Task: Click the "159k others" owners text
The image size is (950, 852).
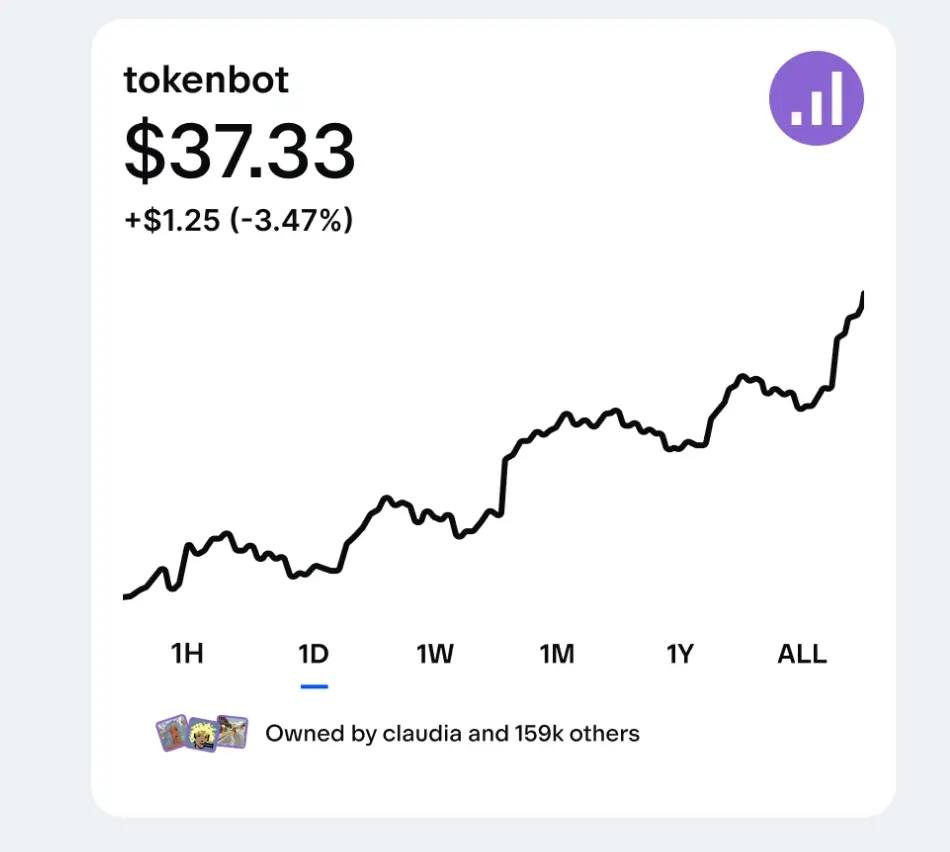Action: [x=577, y=734]
